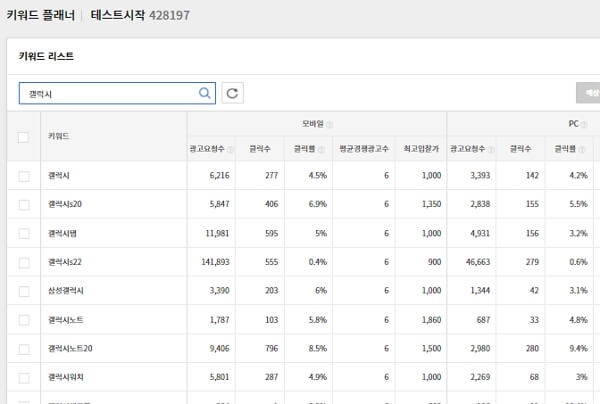
Task: Click the refresh button beside the search box
Action: pos(232,93)
